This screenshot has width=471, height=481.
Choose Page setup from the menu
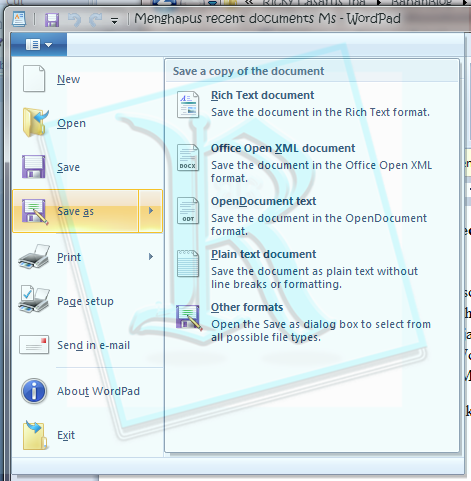[85, 301]
